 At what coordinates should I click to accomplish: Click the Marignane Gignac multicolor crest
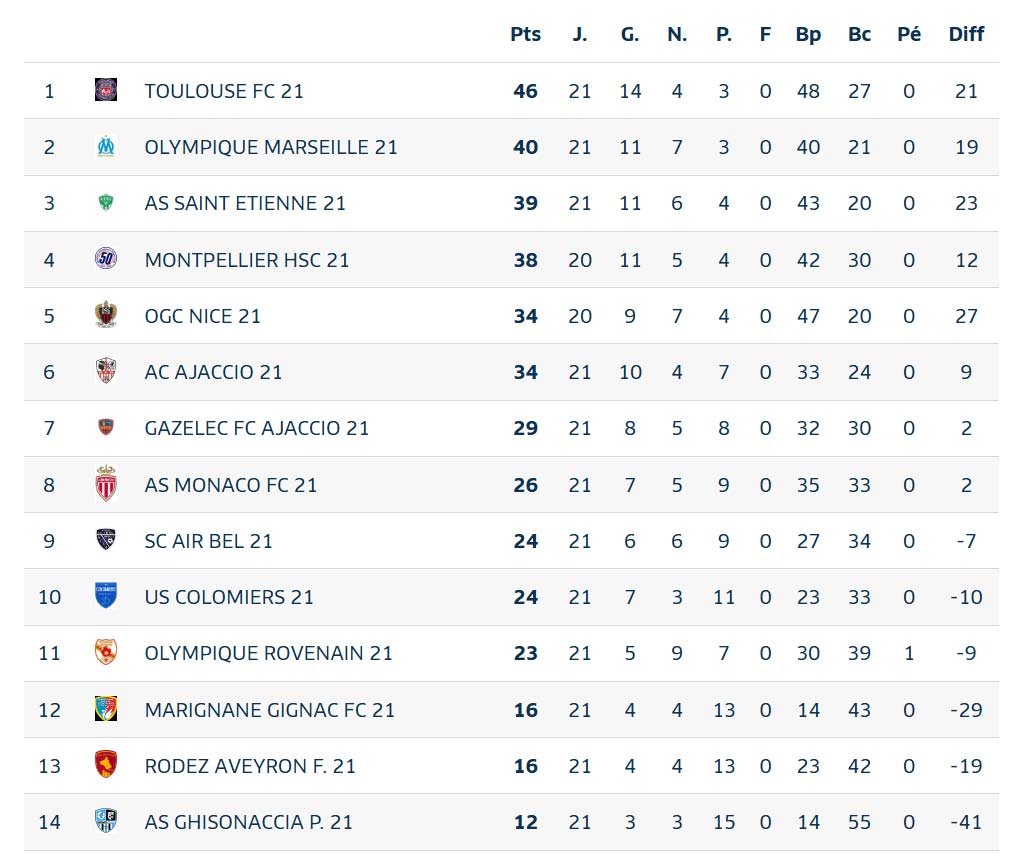coord(106,709)
